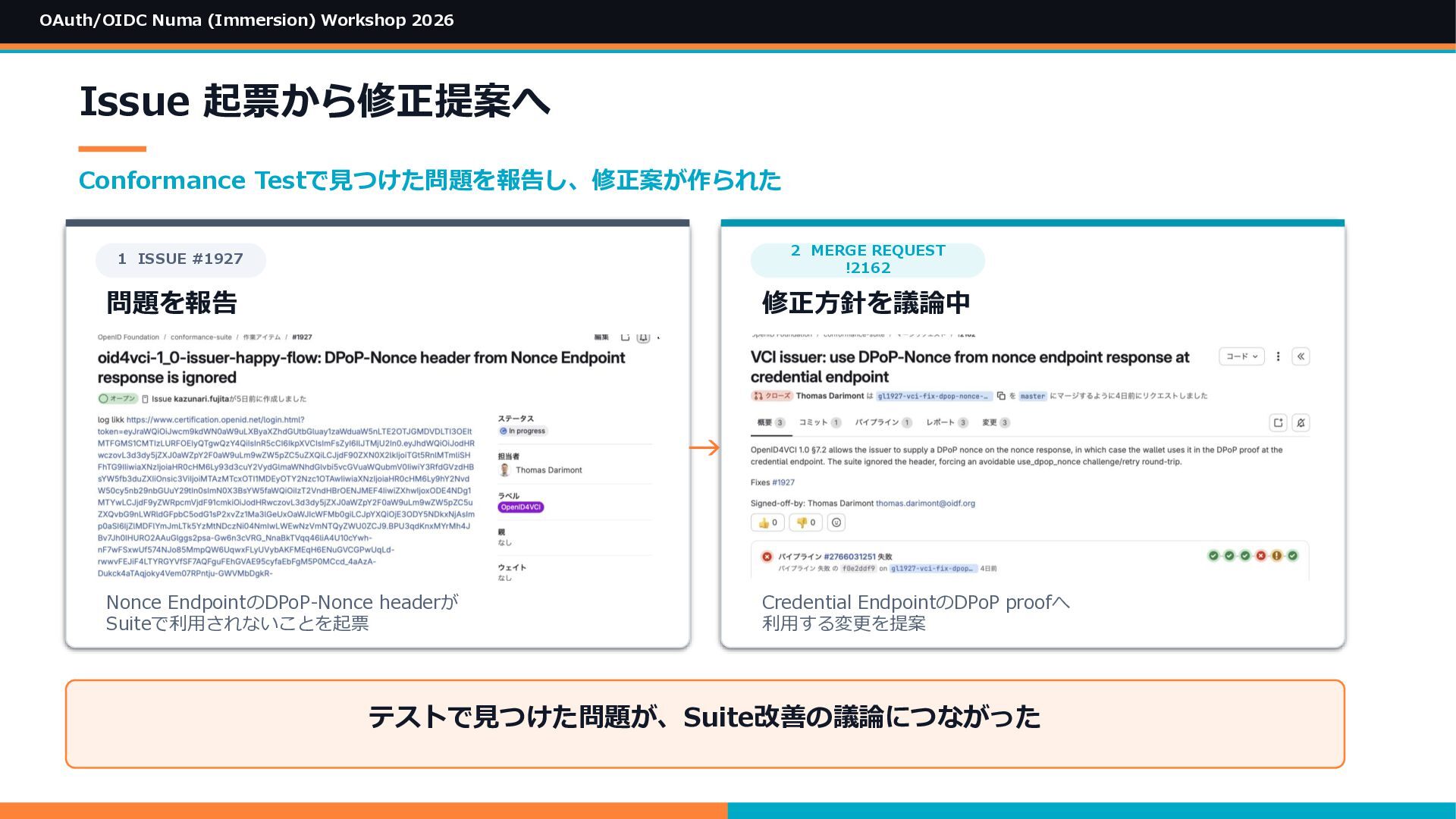Click the red failed pipeline status icon
This screenshot has height=819, width=1456.
767,557
